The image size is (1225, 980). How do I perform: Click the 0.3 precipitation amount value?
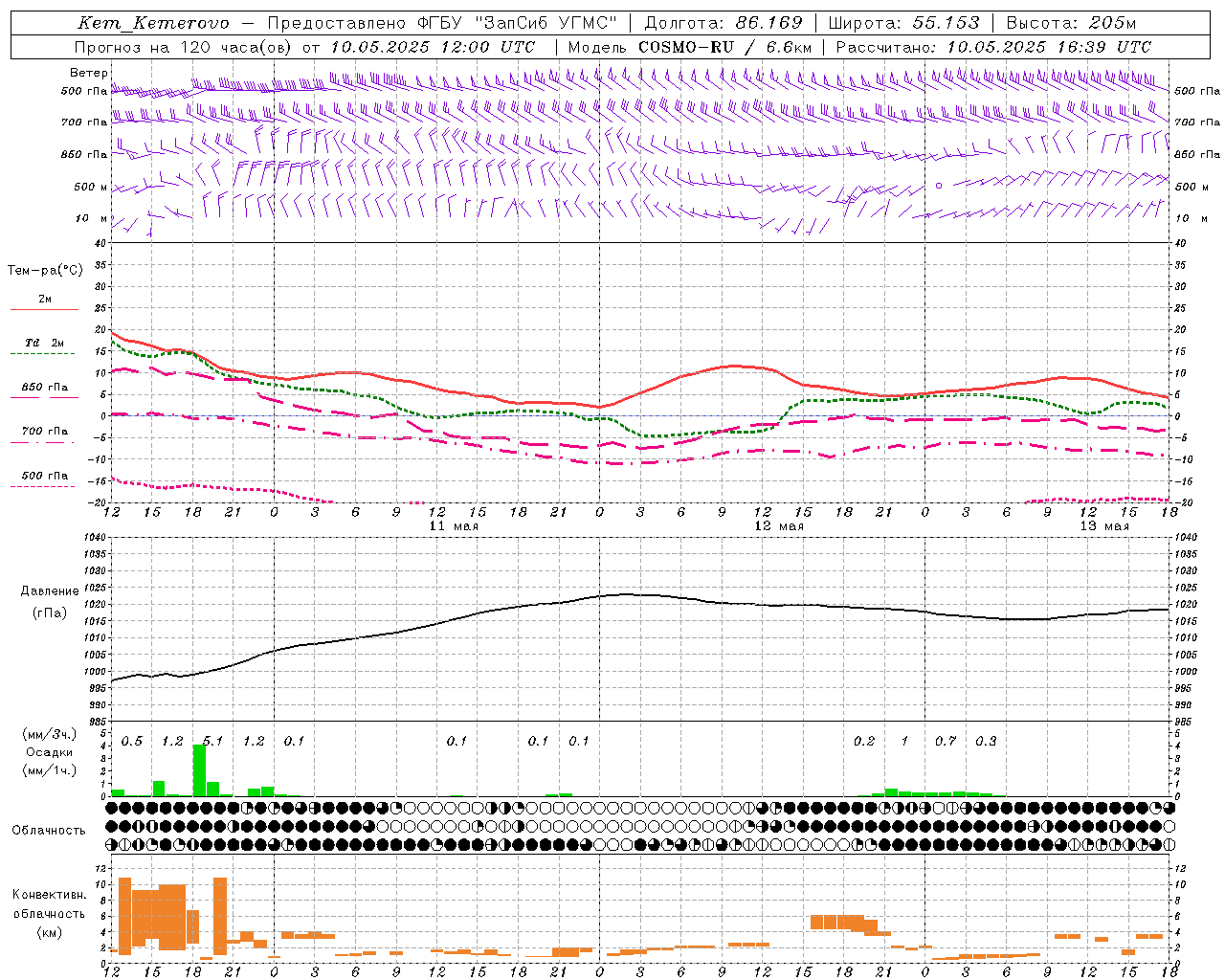click(986, 741)
